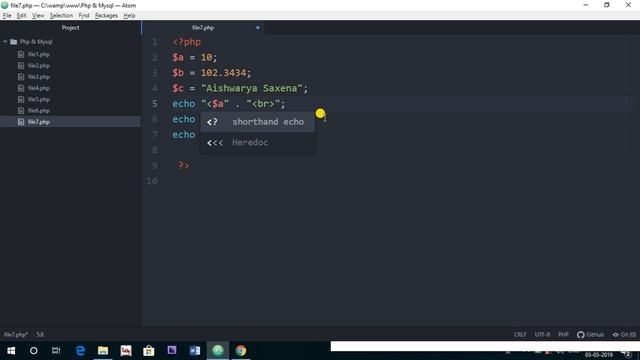Open the notification center icon

click(627, 353)
